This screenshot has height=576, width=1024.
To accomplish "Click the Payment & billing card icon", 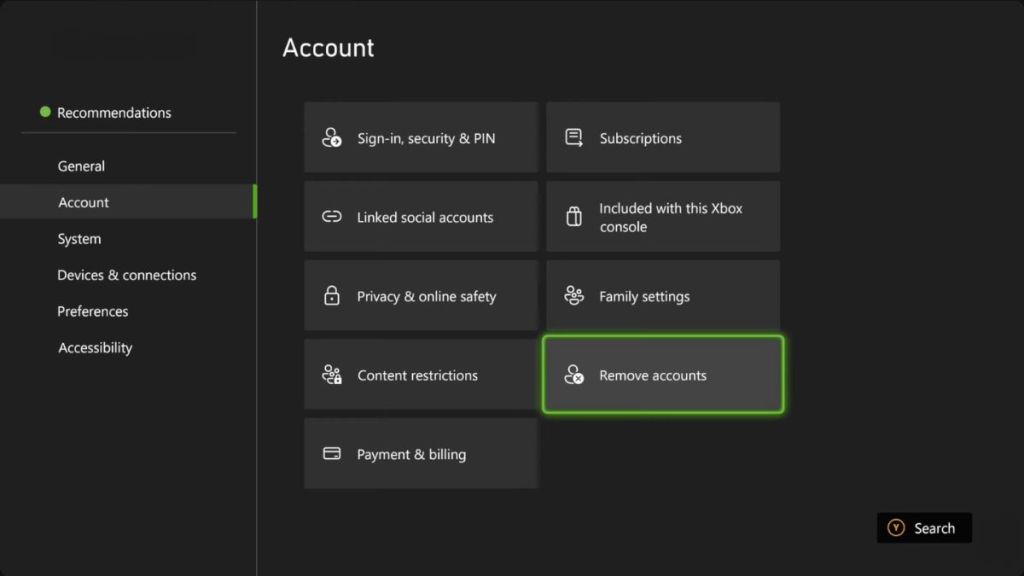I will tap(332, 453).
